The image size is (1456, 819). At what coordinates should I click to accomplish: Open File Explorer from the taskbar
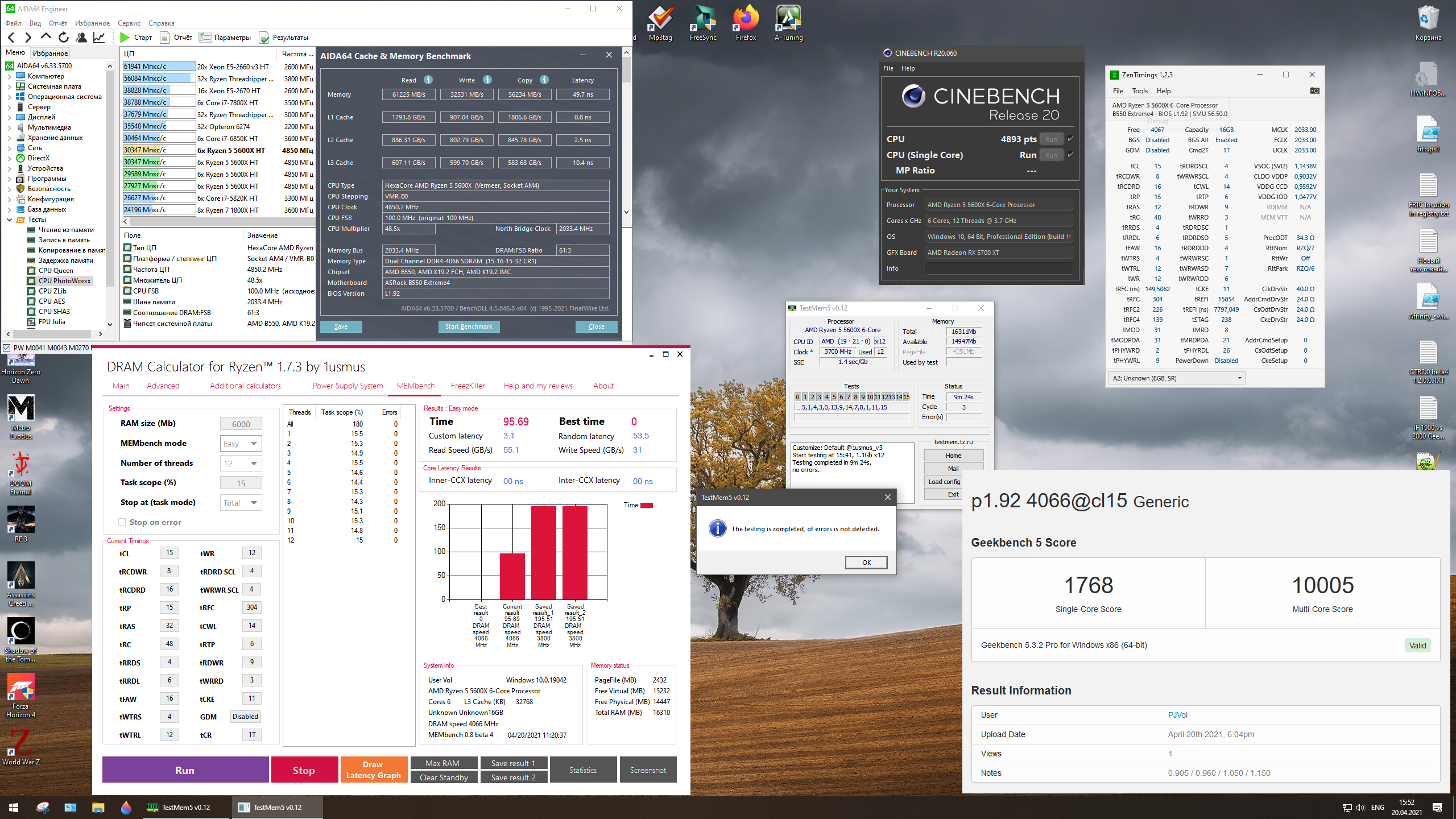(98, 808)
